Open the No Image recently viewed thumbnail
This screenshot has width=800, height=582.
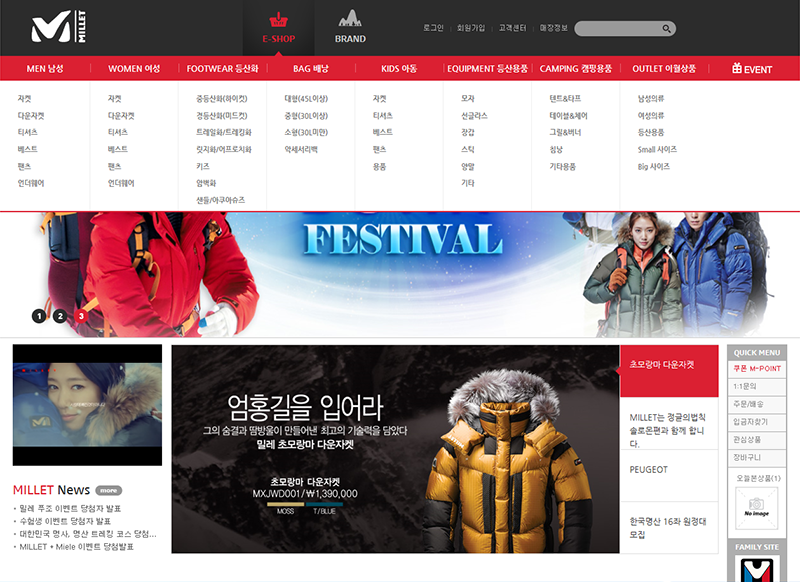(757, 508)
